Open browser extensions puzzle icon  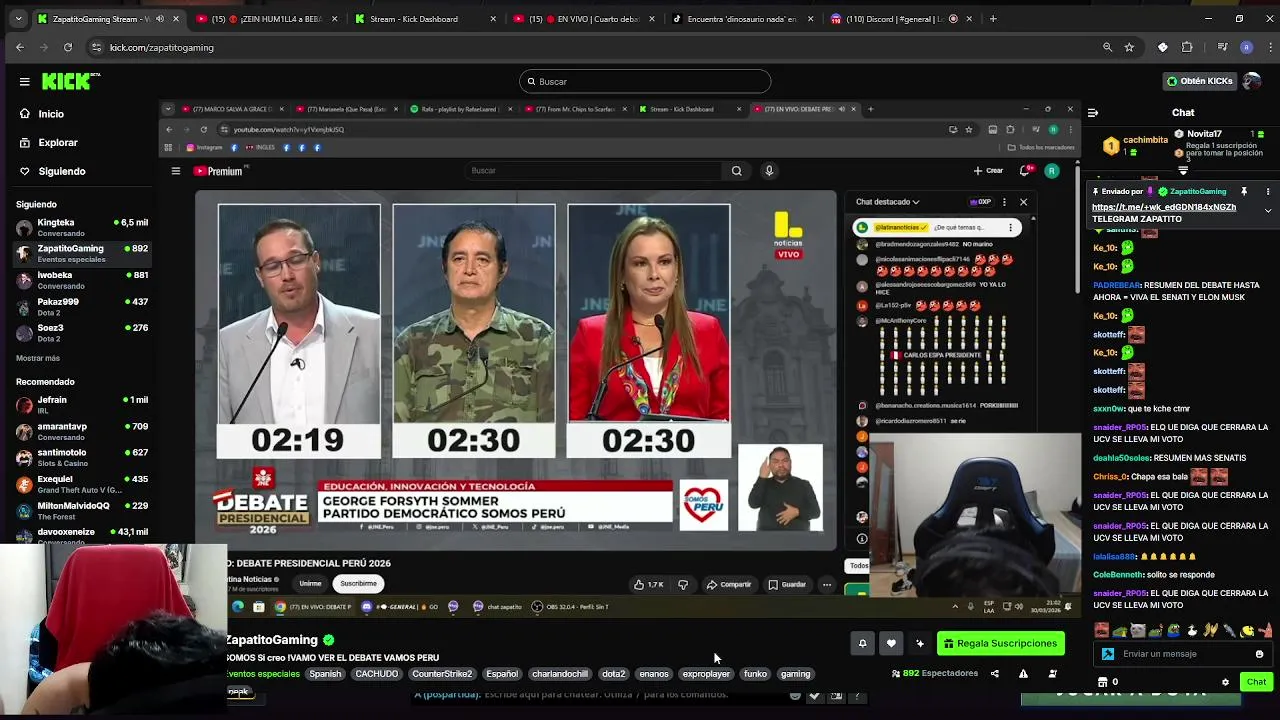1187,47
